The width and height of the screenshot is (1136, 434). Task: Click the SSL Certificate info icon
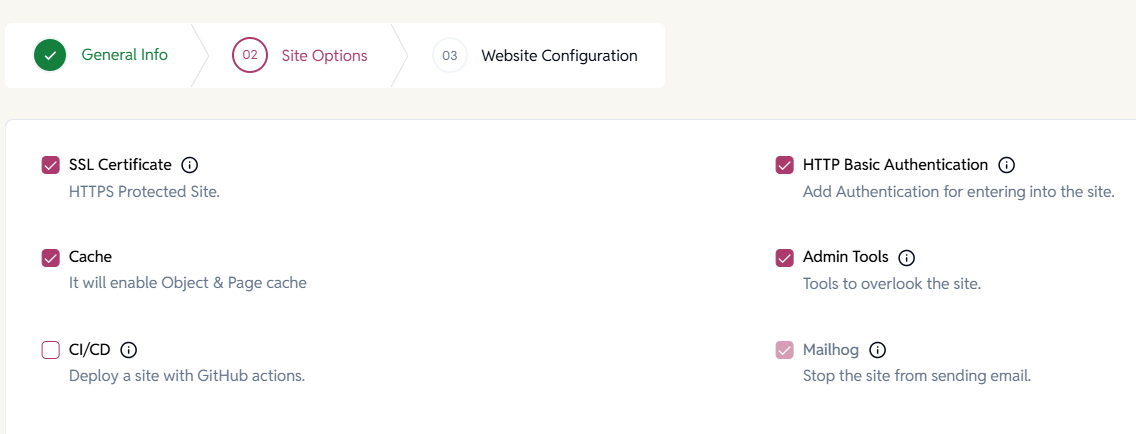189,165
